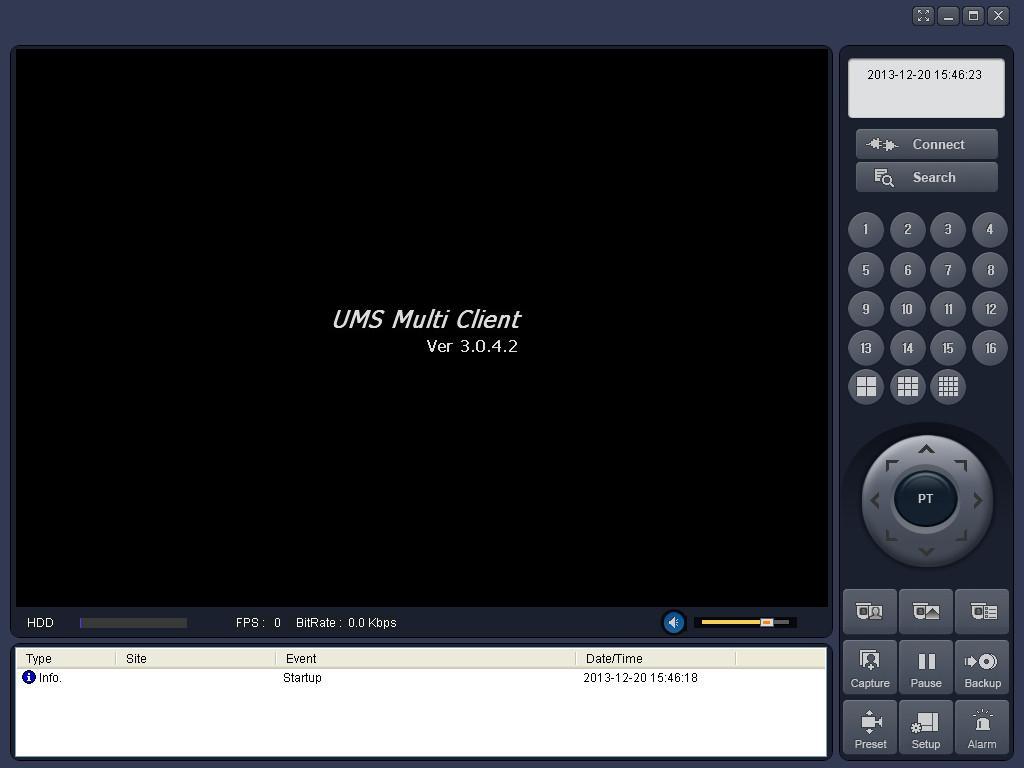Open Search playback mode
1024x768 pixels.
pyautogui.click(x=926, y=177)
